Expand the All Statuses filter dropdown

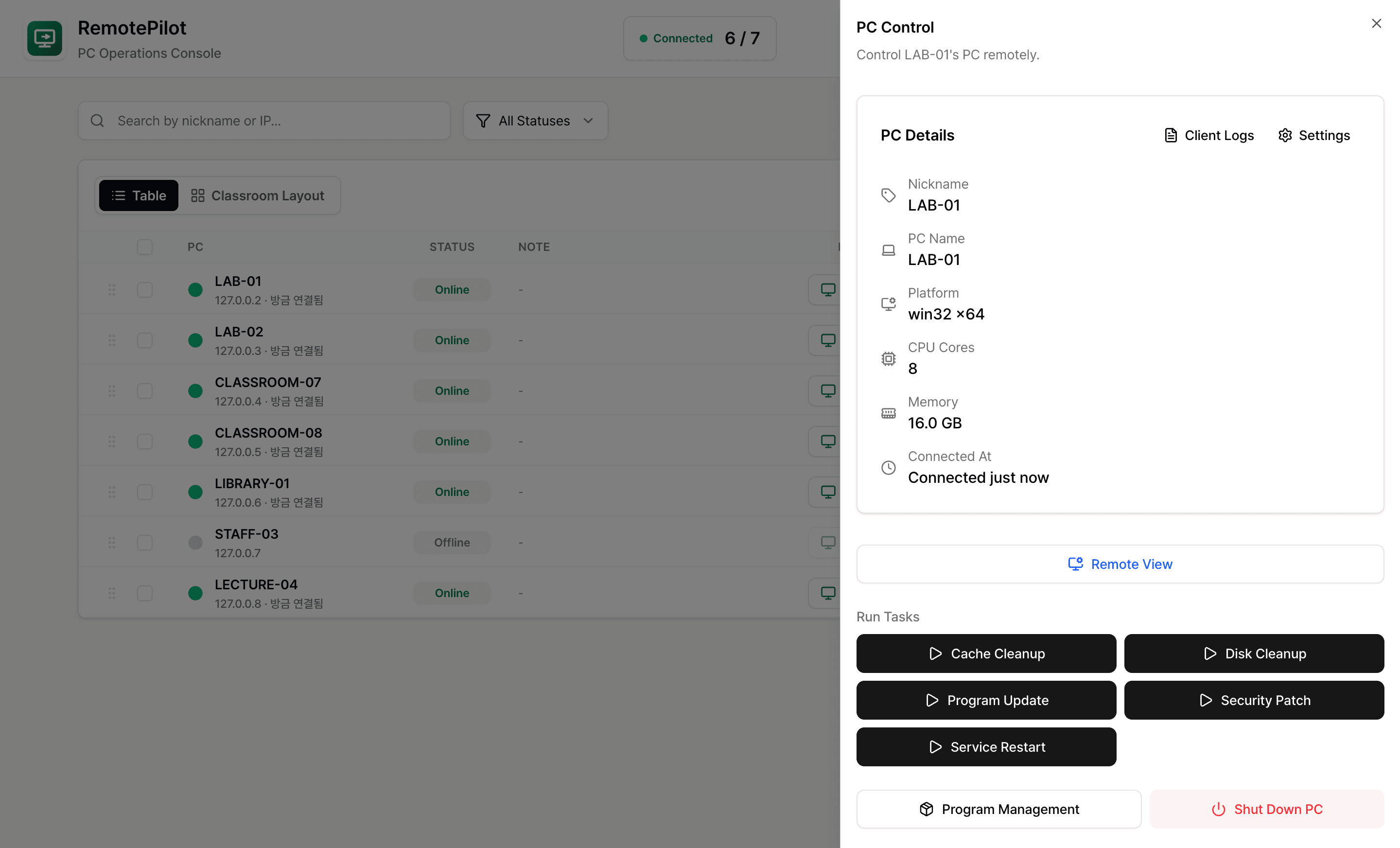point(535,121)
